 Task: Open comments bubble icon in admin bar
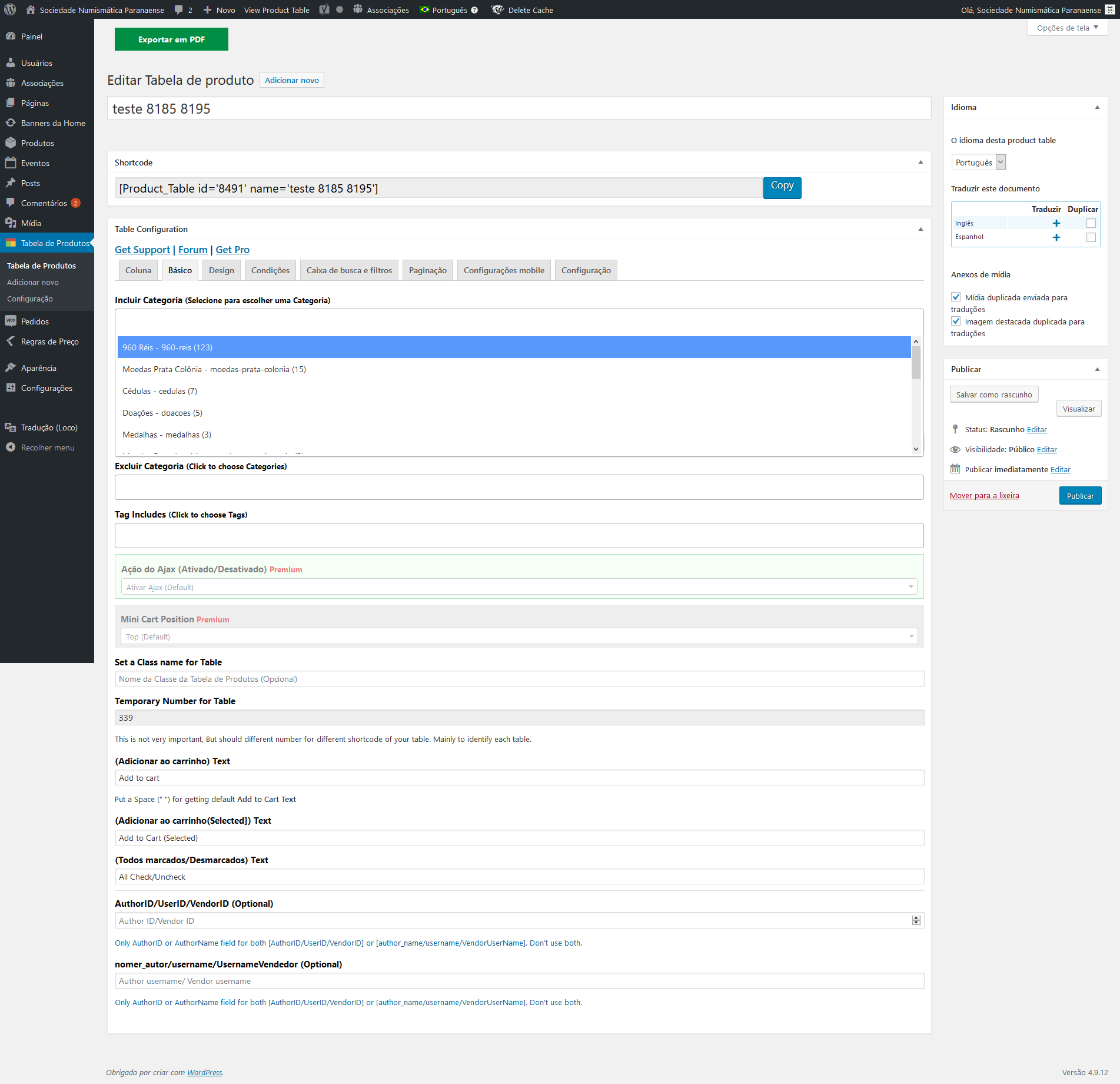click(179, 9)
